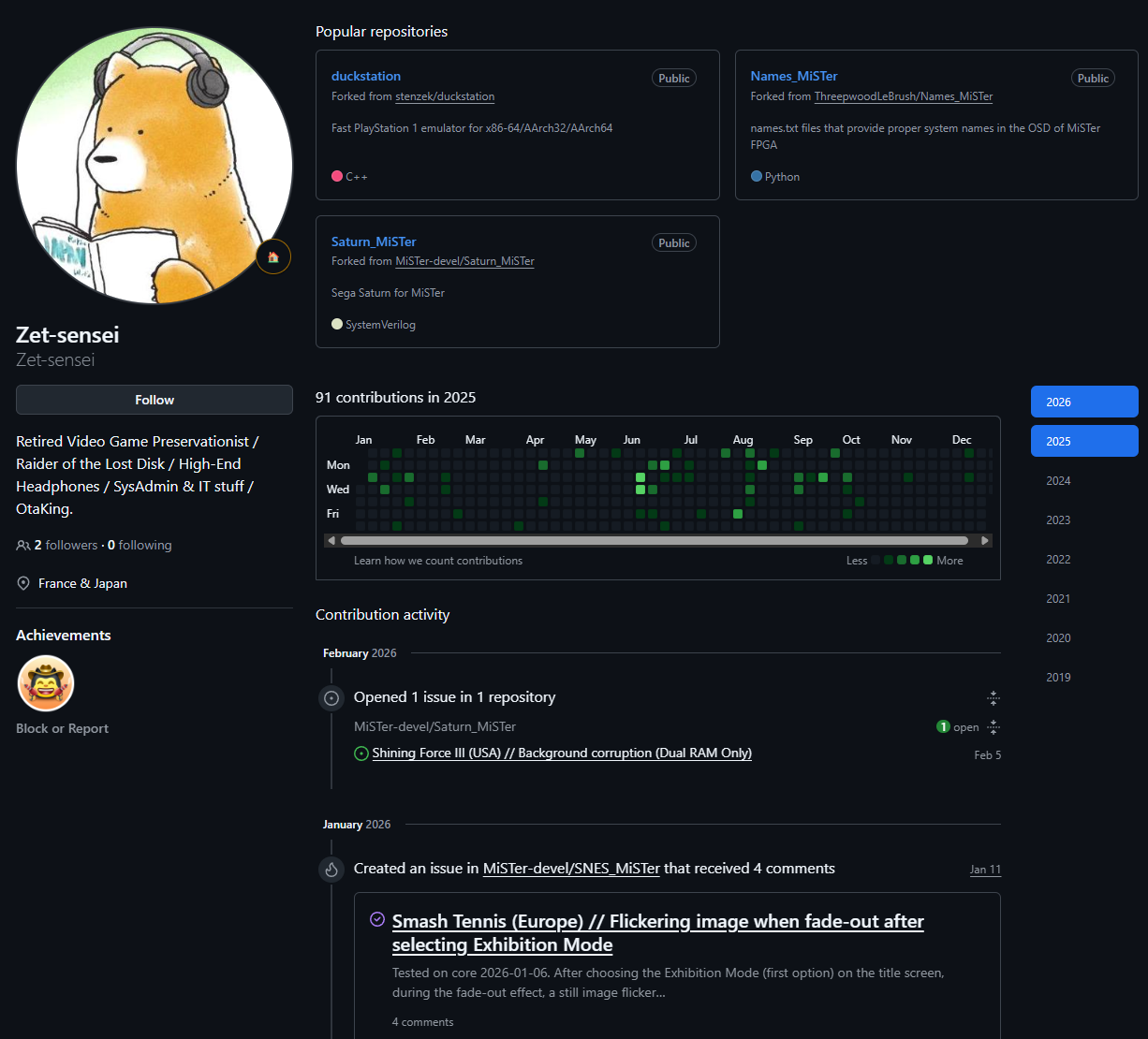Click the brightest green legend square
The width and height of the screenshot is (1148, 1039).
(928, 560)
